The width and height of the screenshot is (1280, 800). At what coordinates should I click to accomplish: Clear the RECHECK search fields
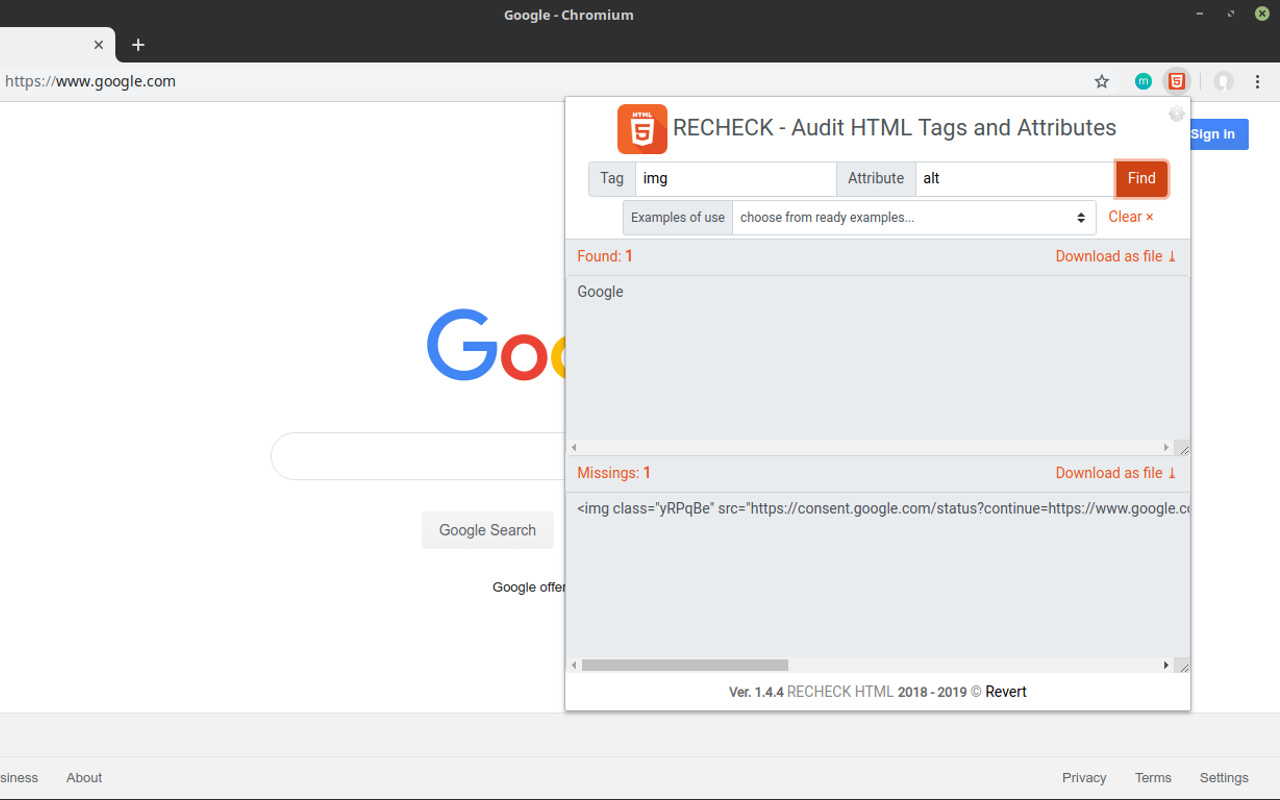click(1130, 217)
